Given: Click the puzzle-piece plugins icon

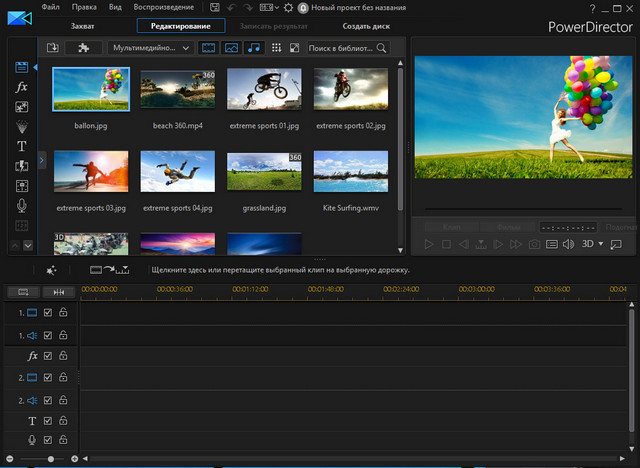Looking at the screenshot, I should click(x=83, y=47).
